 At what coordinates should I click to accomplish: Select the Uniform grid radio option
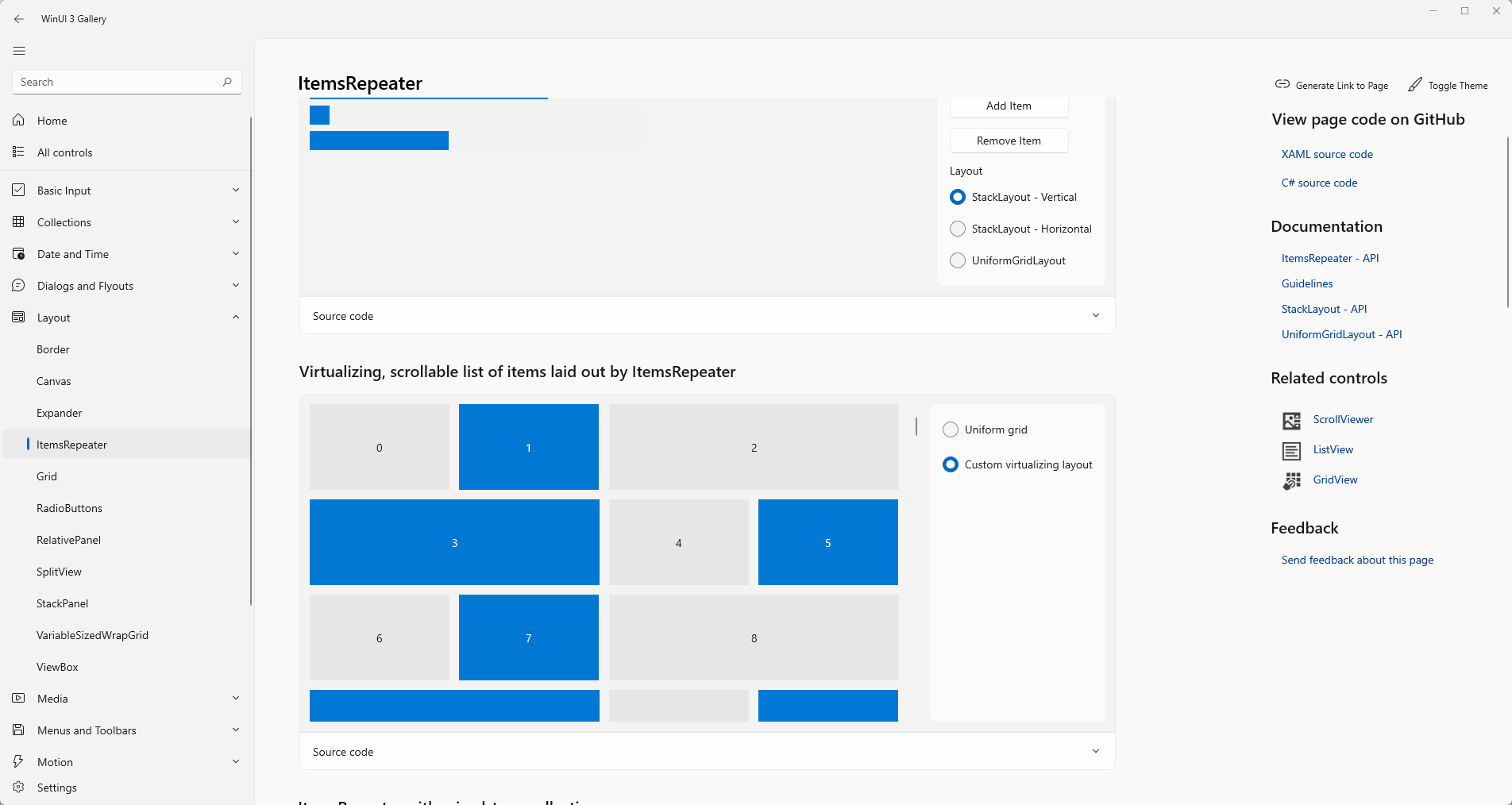[x=951, y=429]
